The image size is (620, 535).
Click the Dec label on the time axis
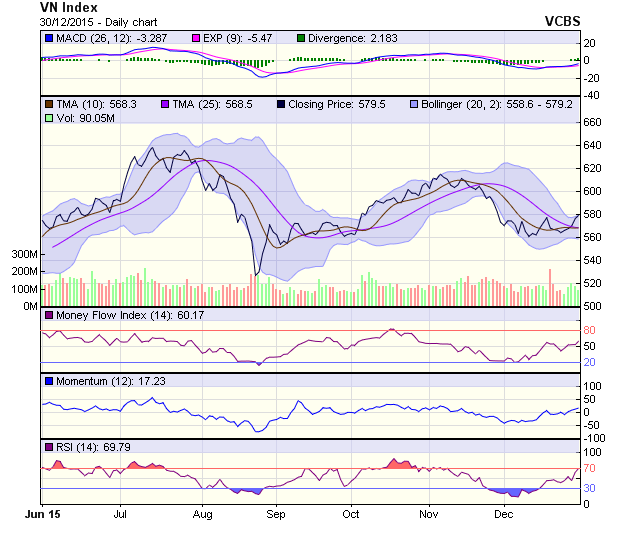coord(503,514)
